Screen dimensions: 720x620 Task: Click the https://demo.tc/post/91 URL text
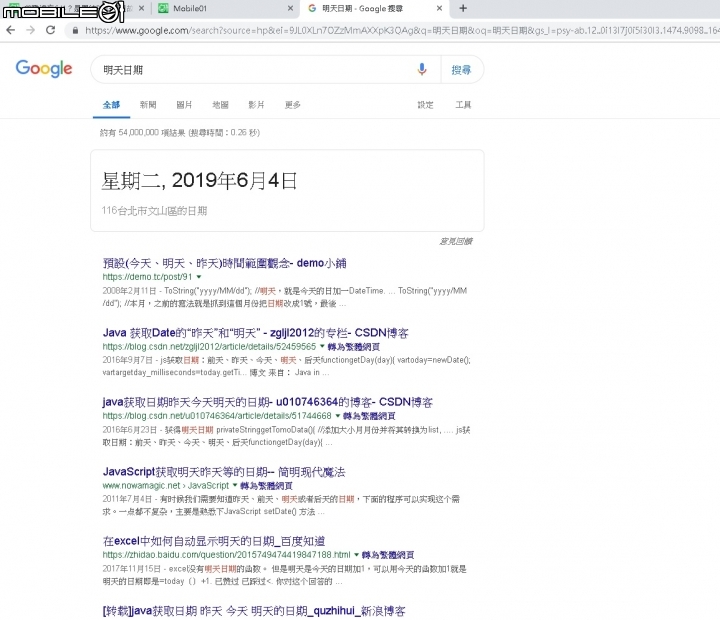coord(147,277)
